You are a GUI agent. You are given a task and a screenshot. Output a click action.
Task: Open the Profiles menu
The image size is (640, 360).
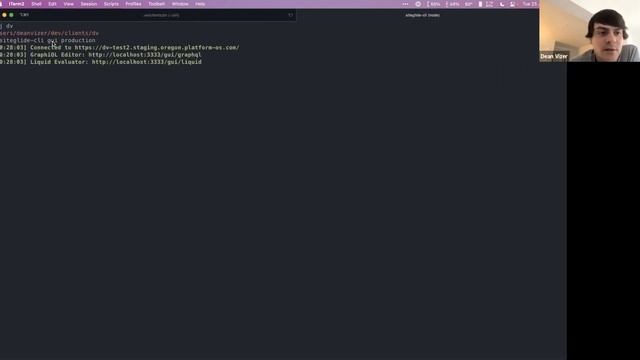coord(133,4)
